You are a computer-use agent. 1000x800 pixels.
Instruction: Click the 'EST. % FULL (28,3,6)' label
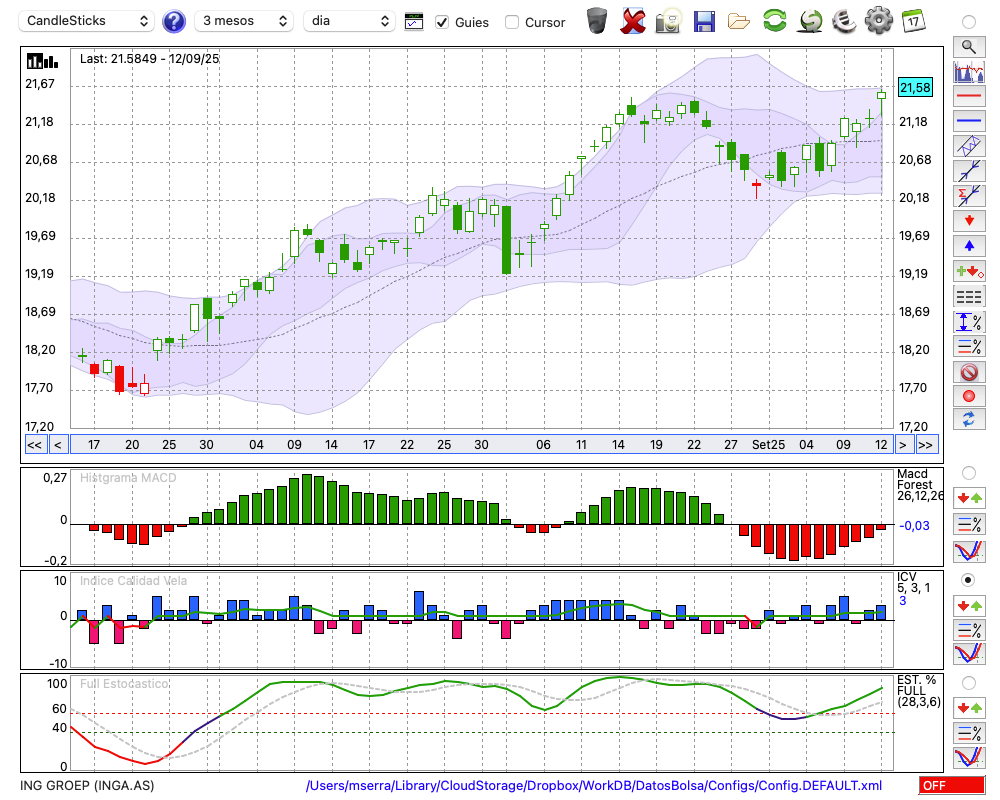[x=919, y=691]
